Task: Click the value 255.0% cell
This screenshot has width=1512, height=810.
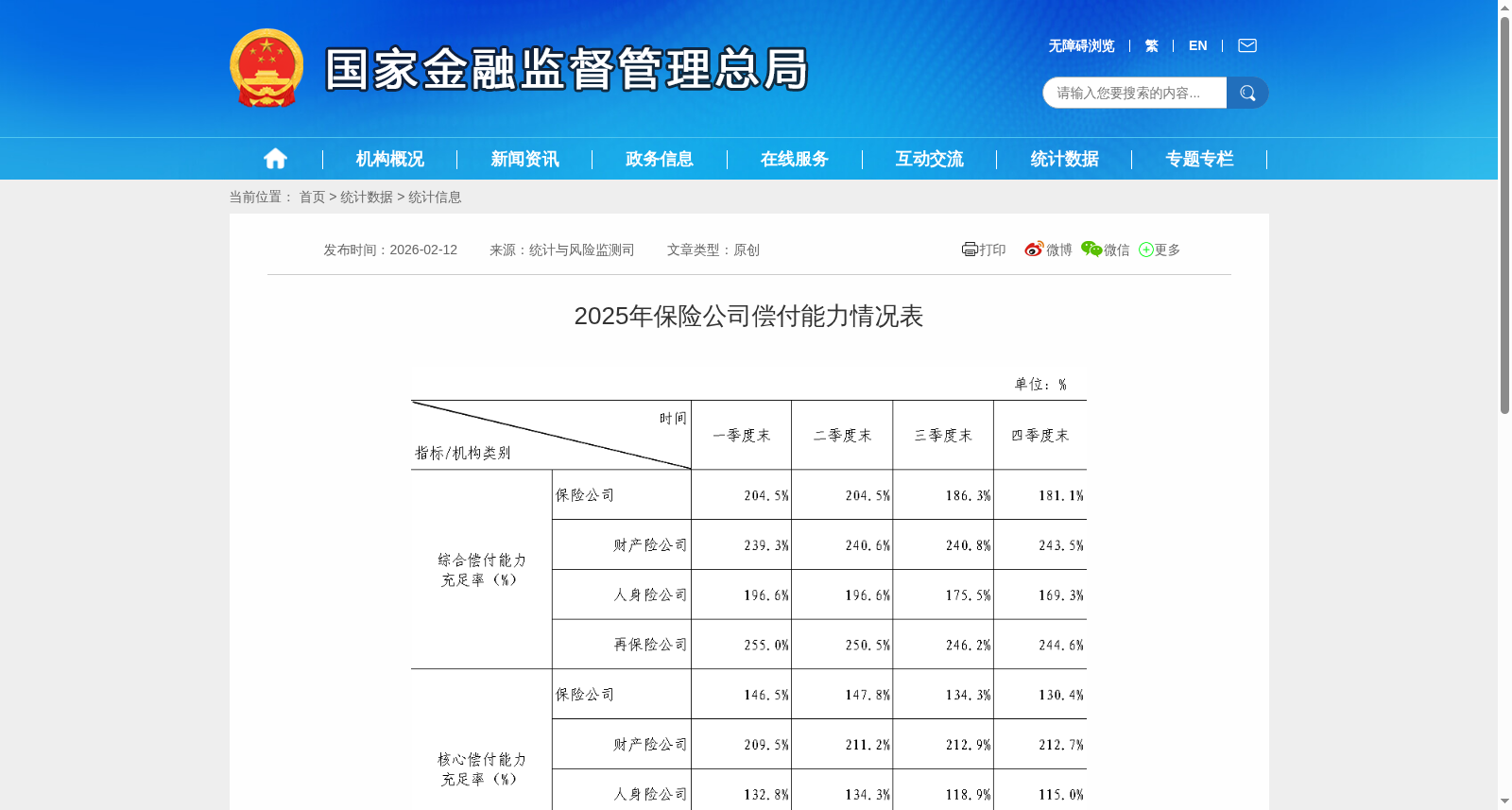Action: tap(766, 646)
